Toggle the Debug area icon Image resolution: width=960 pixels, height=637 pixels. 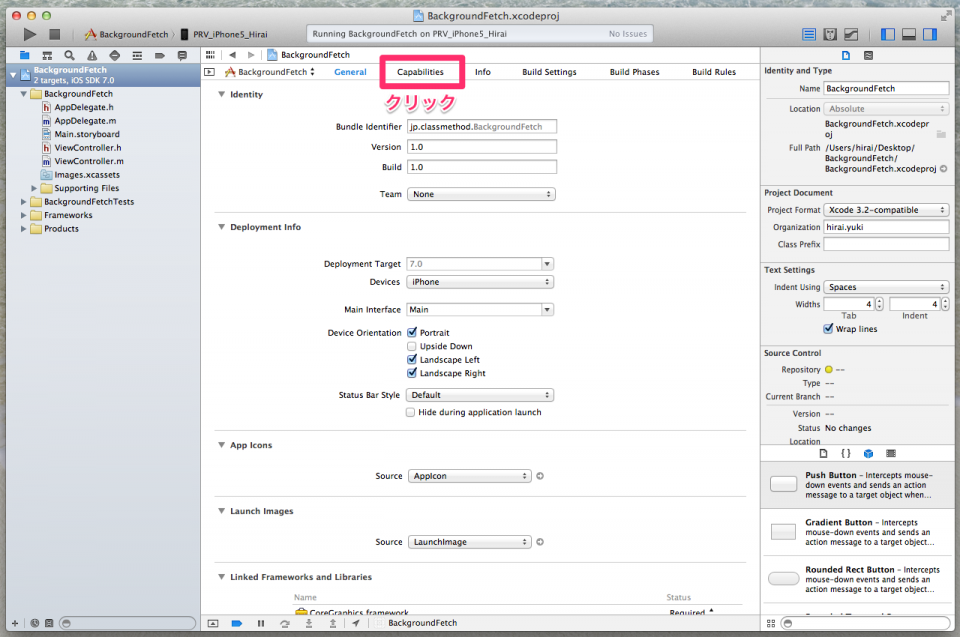(x=909, y=34)
